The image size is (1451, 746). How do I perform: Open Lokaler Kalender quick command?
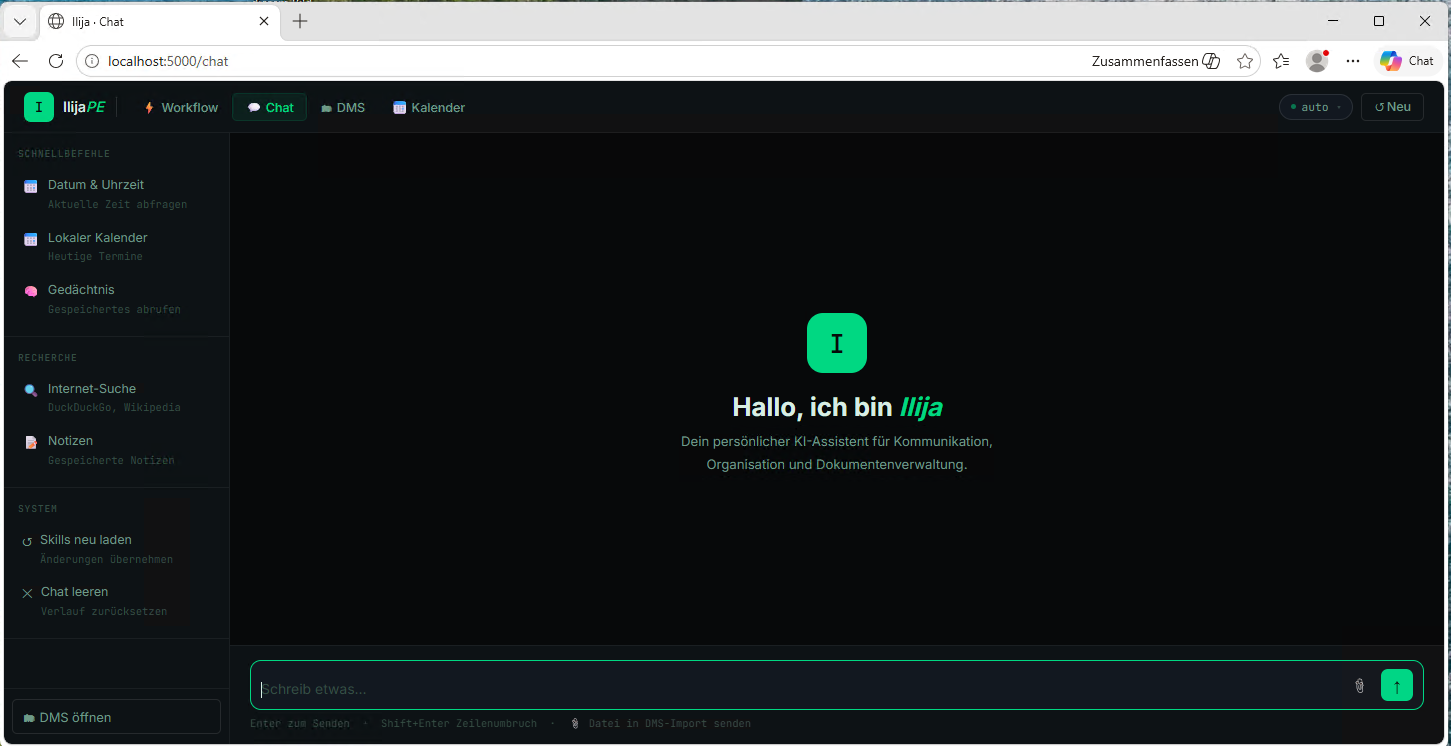pos(117,247)
